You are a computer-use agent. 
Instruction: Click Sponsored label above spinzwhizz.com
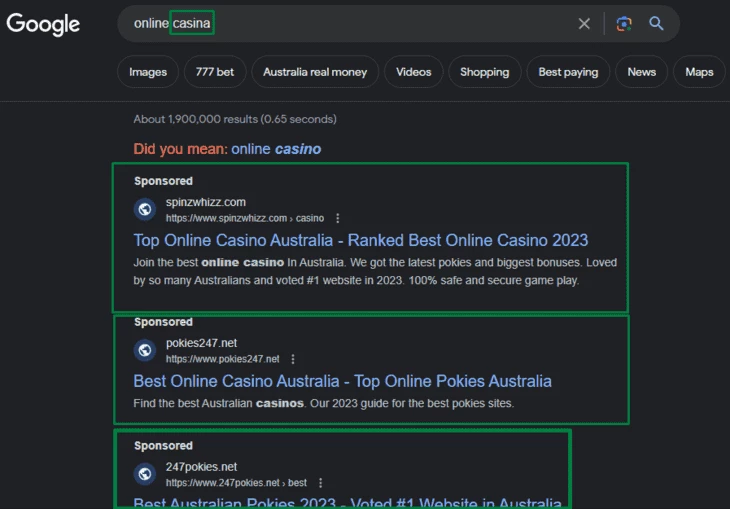pos(163,181)
